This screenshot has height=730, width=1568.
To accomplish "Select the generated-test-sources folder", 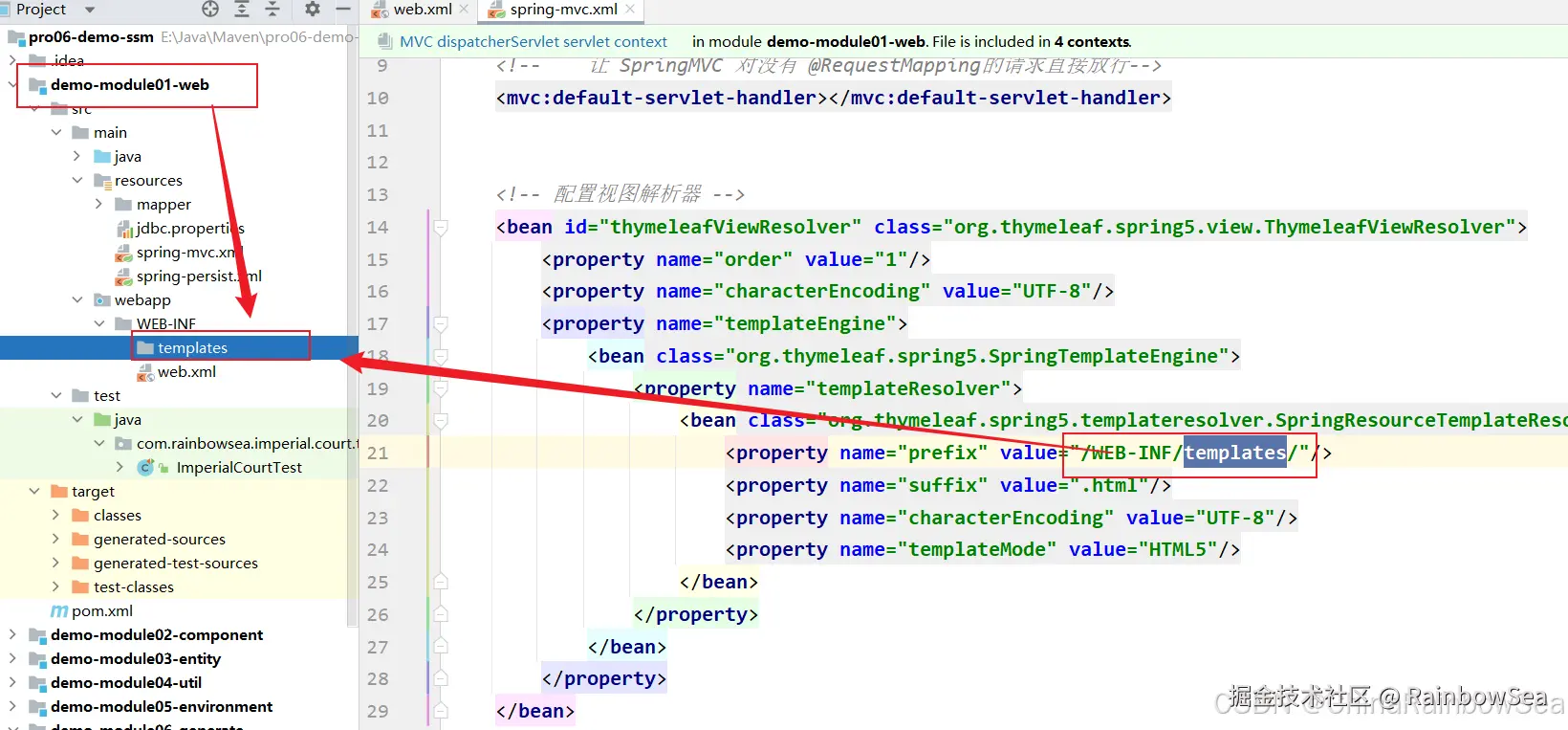I will pos(176,564).
